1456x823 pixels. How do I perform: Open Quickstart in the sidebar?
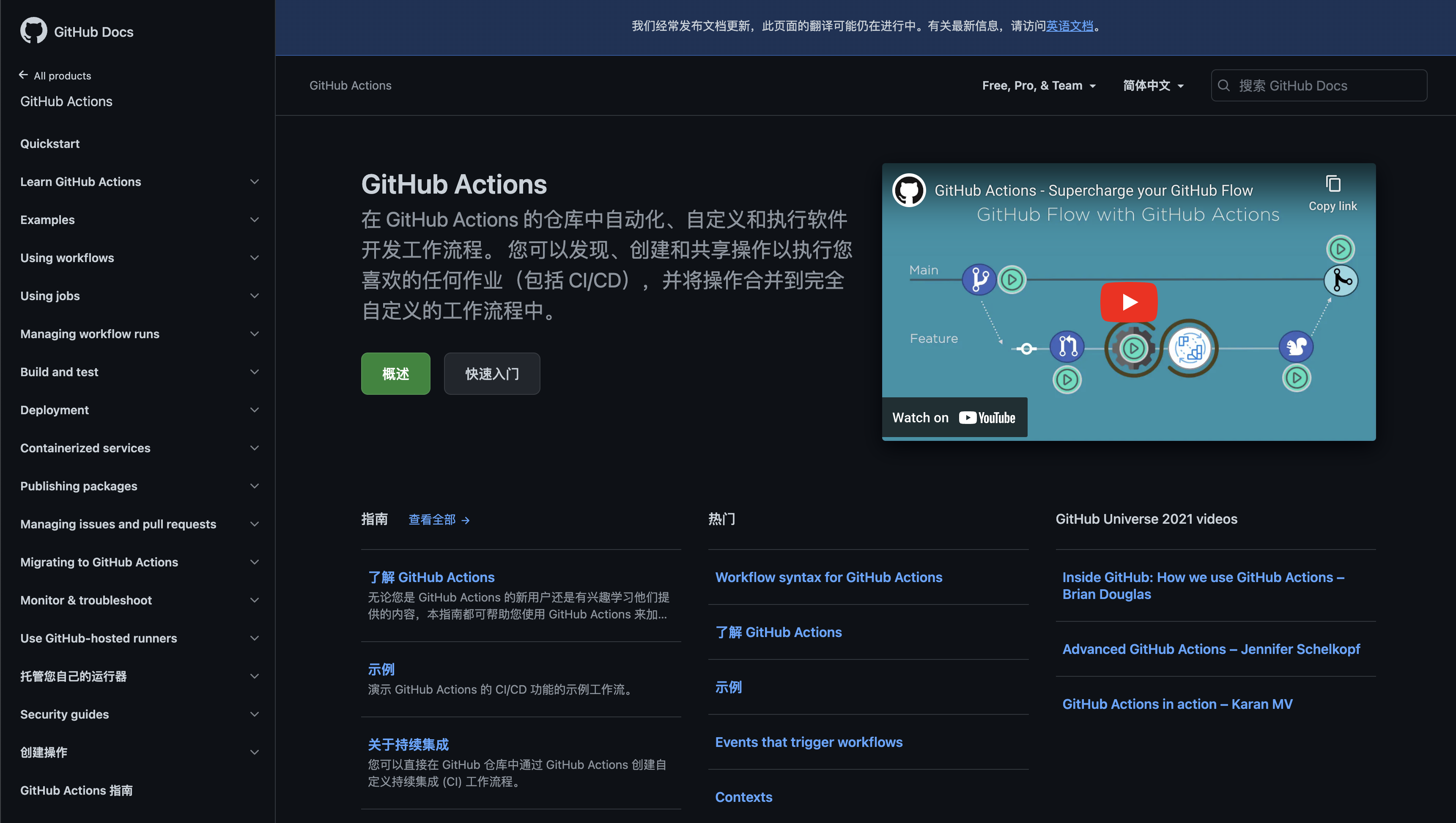50,144
